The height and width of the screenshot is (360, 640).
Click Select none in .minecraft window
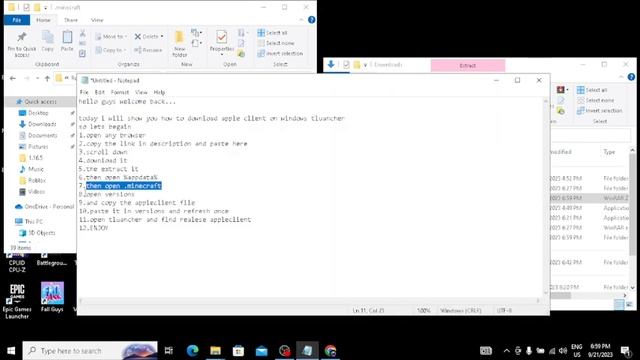(276, 43)
